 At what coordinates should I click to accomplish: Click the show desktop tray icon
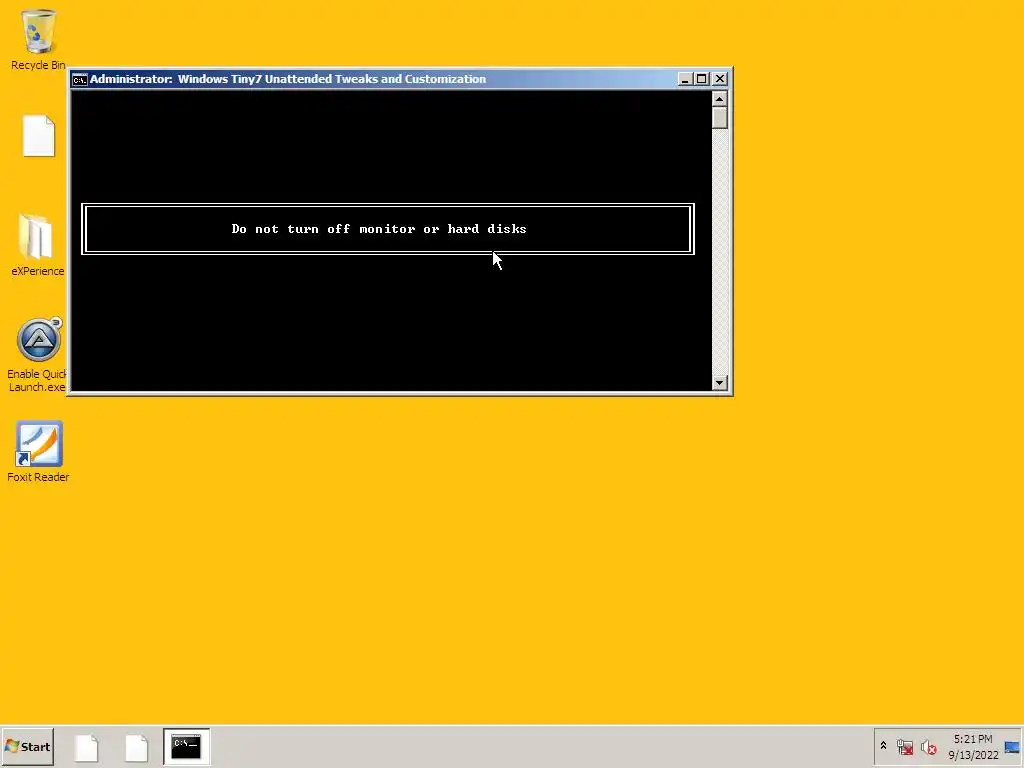[1012, 747]
